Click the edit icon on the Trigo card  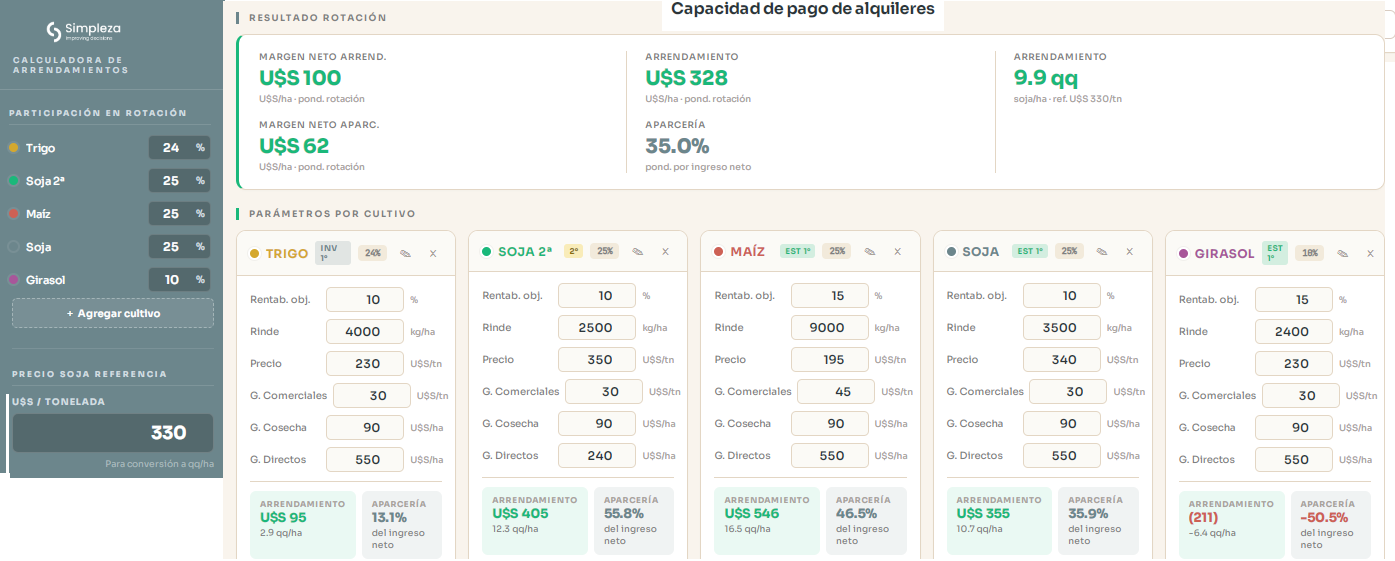pos(405,253)
